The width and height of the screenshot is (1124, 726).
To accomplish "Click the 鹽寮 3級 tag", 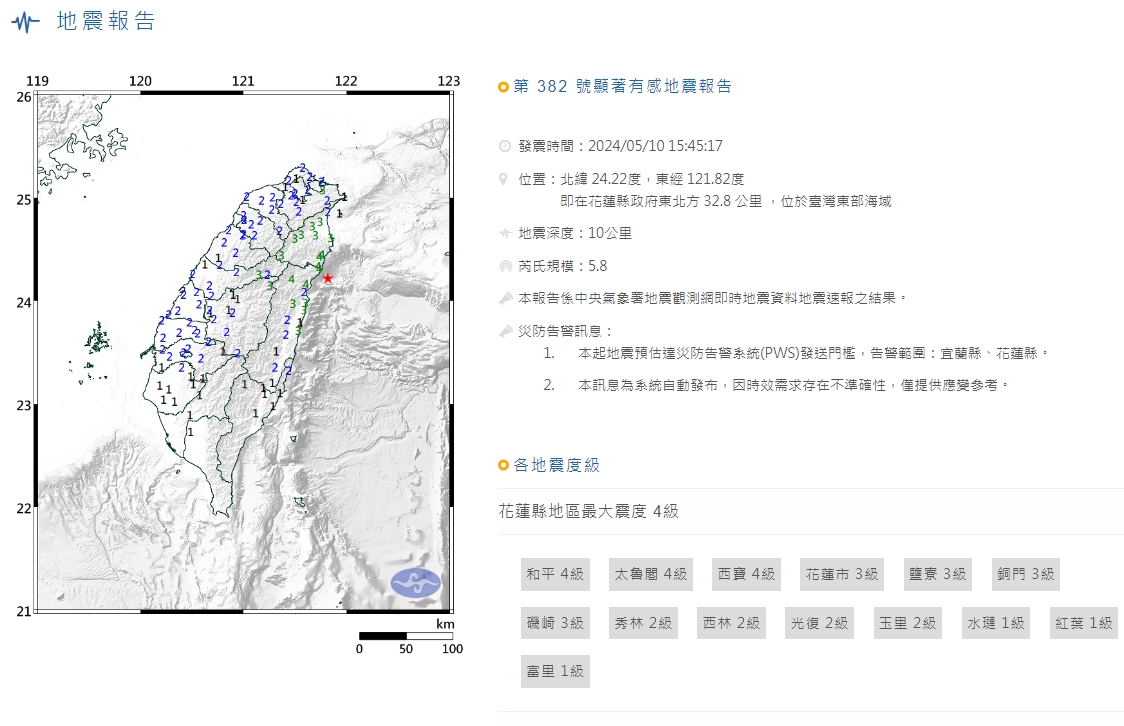I will pos(937,574).
